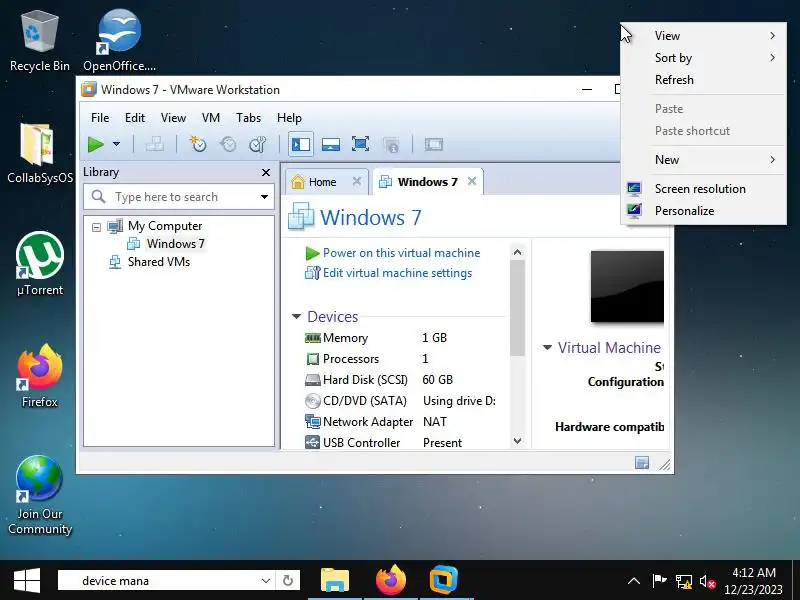Click Power on this virtual machine link
Image resolution: width=800 pixels, height=600 pixels.
coord(402,253)
